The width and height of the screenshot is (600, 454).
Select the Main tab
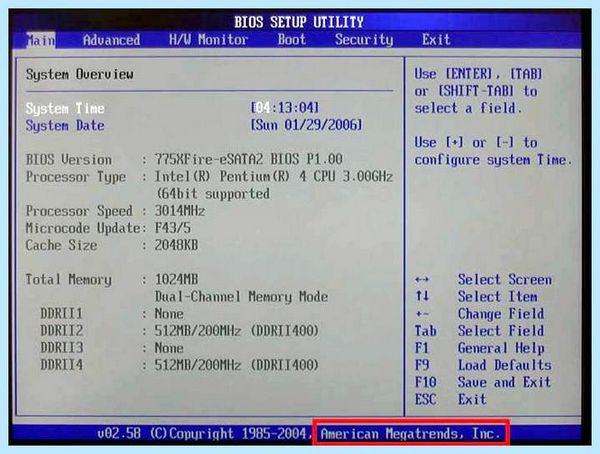click(41, 40)
